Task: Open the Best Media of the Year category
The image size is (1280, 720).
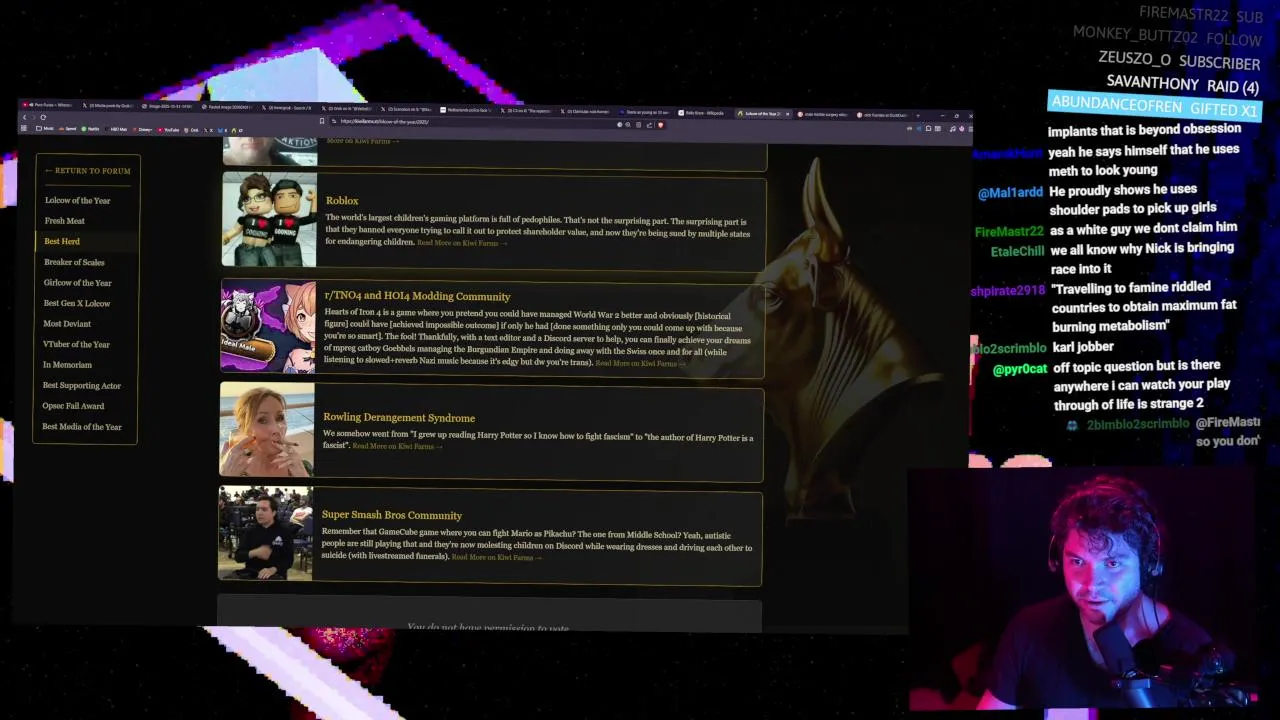Action: 81,427
